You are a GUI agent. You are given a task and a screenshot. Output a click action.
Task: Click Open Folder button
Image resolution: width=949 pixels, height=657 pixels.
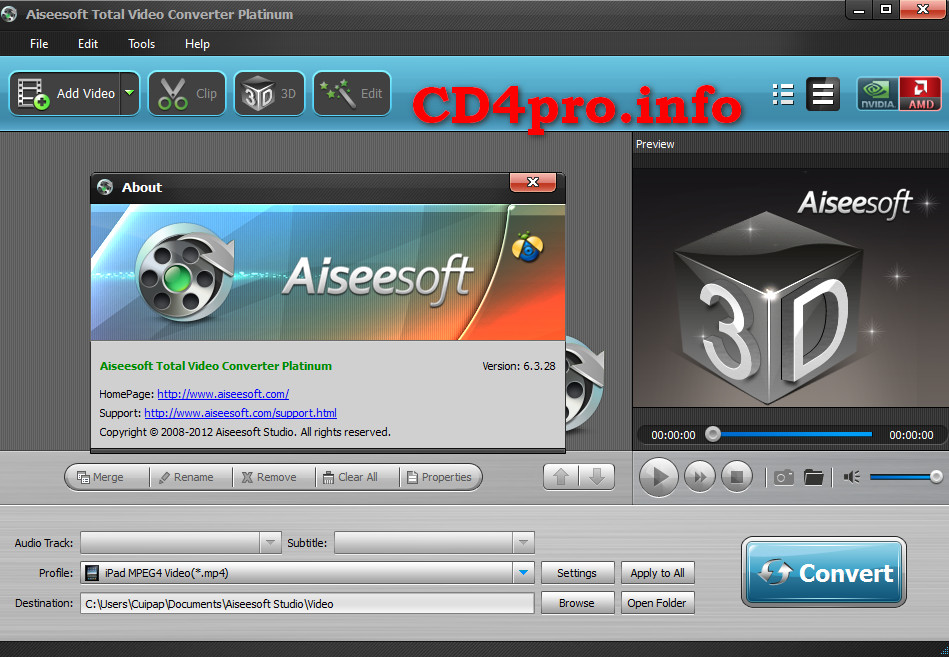(x=657, y=603)
